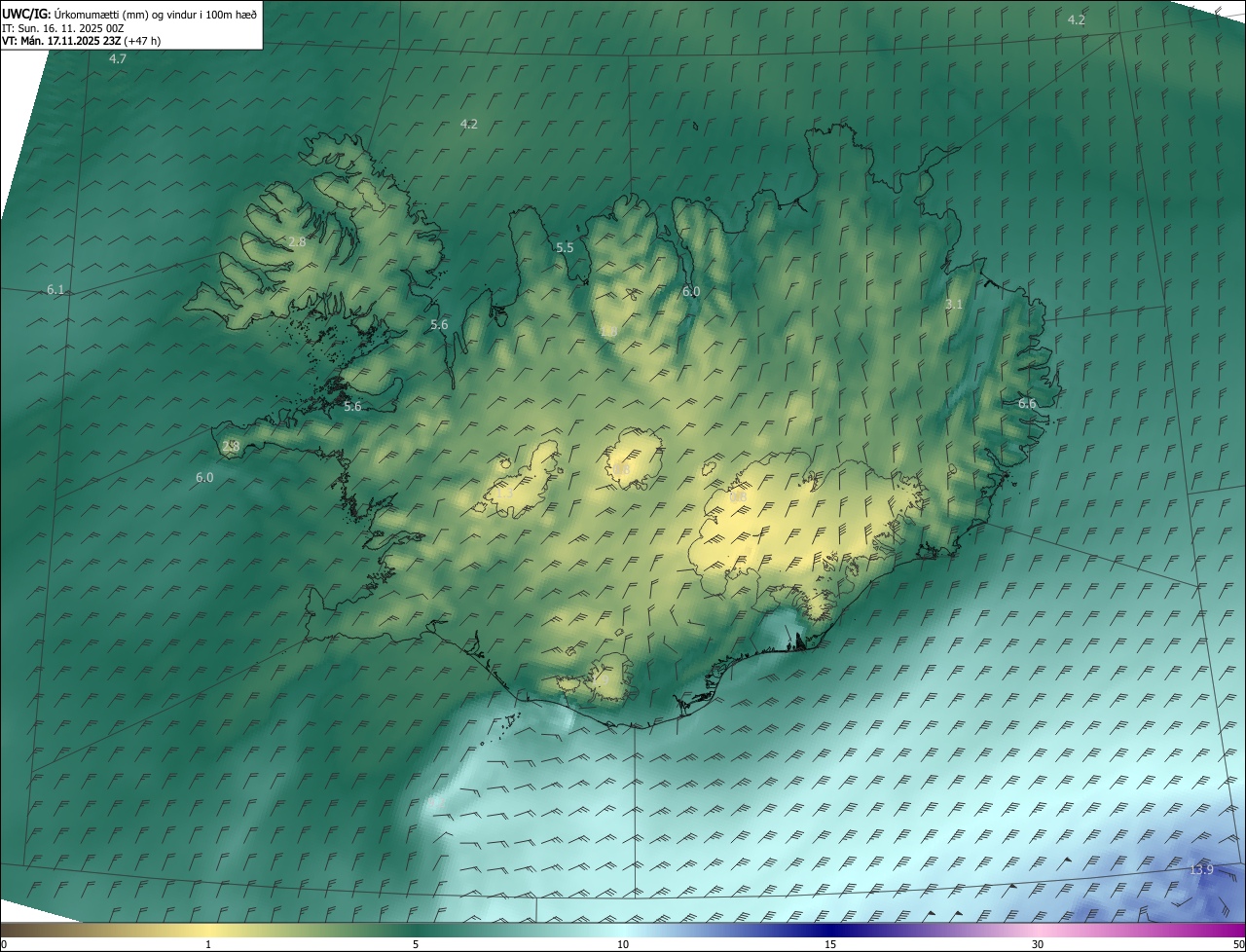This screenshot has height=952, width=1246.
Task: Click the dark navy segment of colour scale
Action: point(830,929)
